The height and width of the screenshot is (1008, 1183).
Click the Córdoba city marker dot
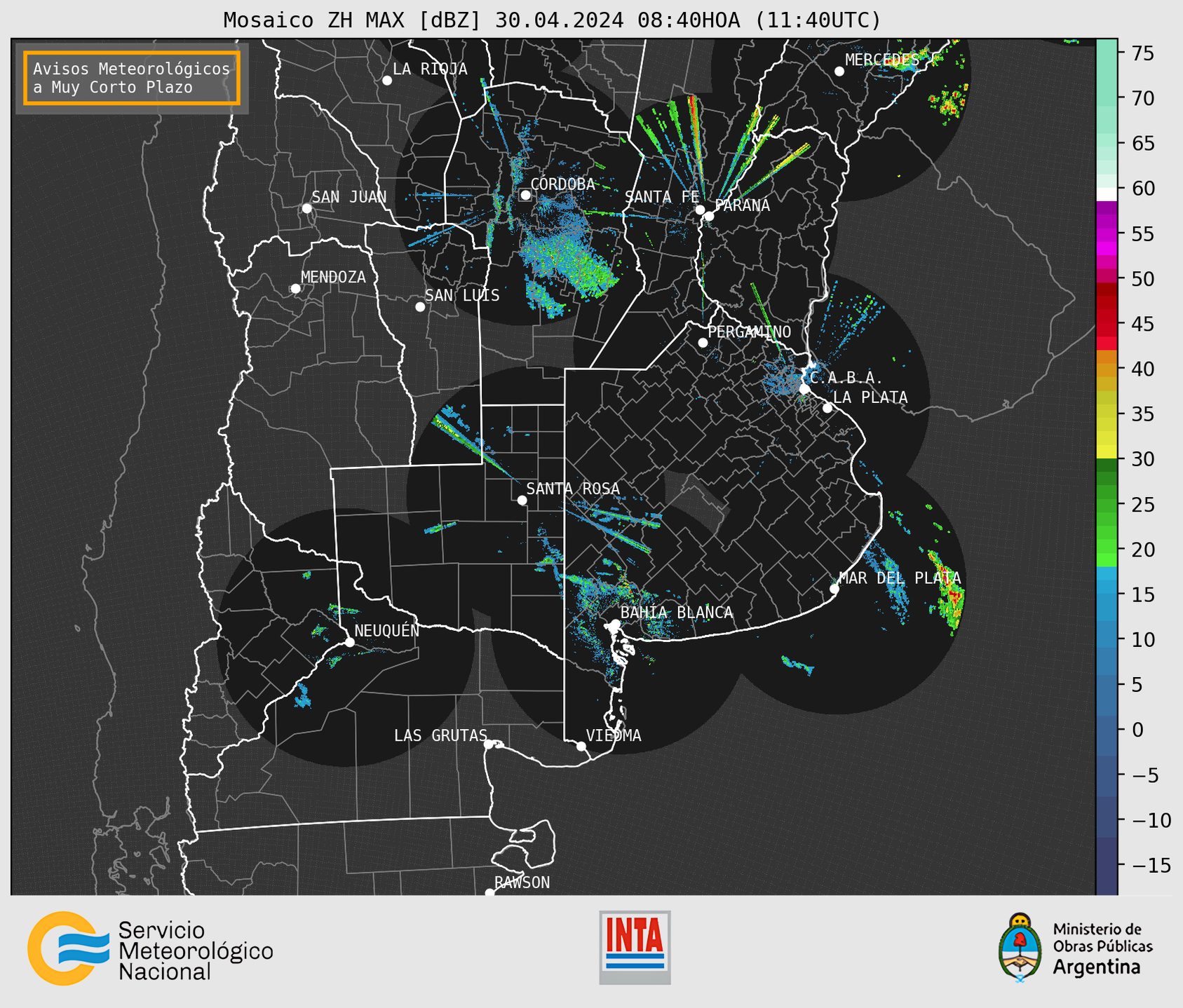click(x=525, y=196)
